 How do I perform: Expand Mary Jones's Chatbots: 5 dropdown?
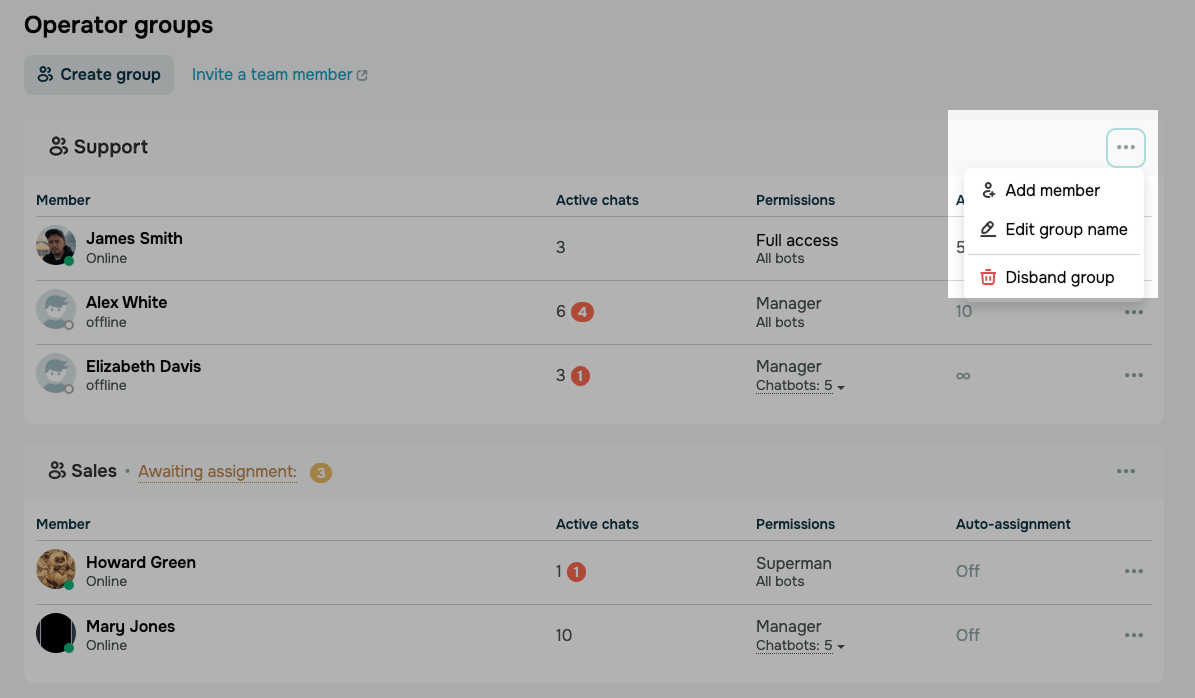(799, 645)
